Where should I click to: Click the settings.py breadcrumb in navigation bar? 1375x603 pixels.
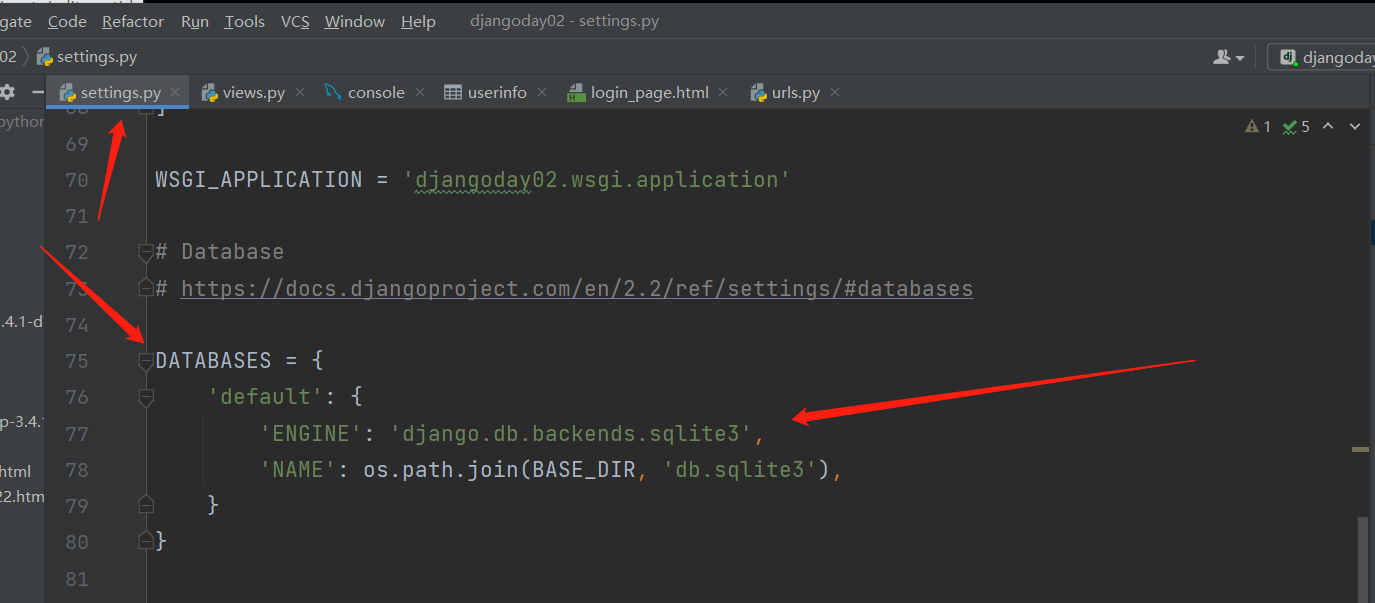[87, 57]
